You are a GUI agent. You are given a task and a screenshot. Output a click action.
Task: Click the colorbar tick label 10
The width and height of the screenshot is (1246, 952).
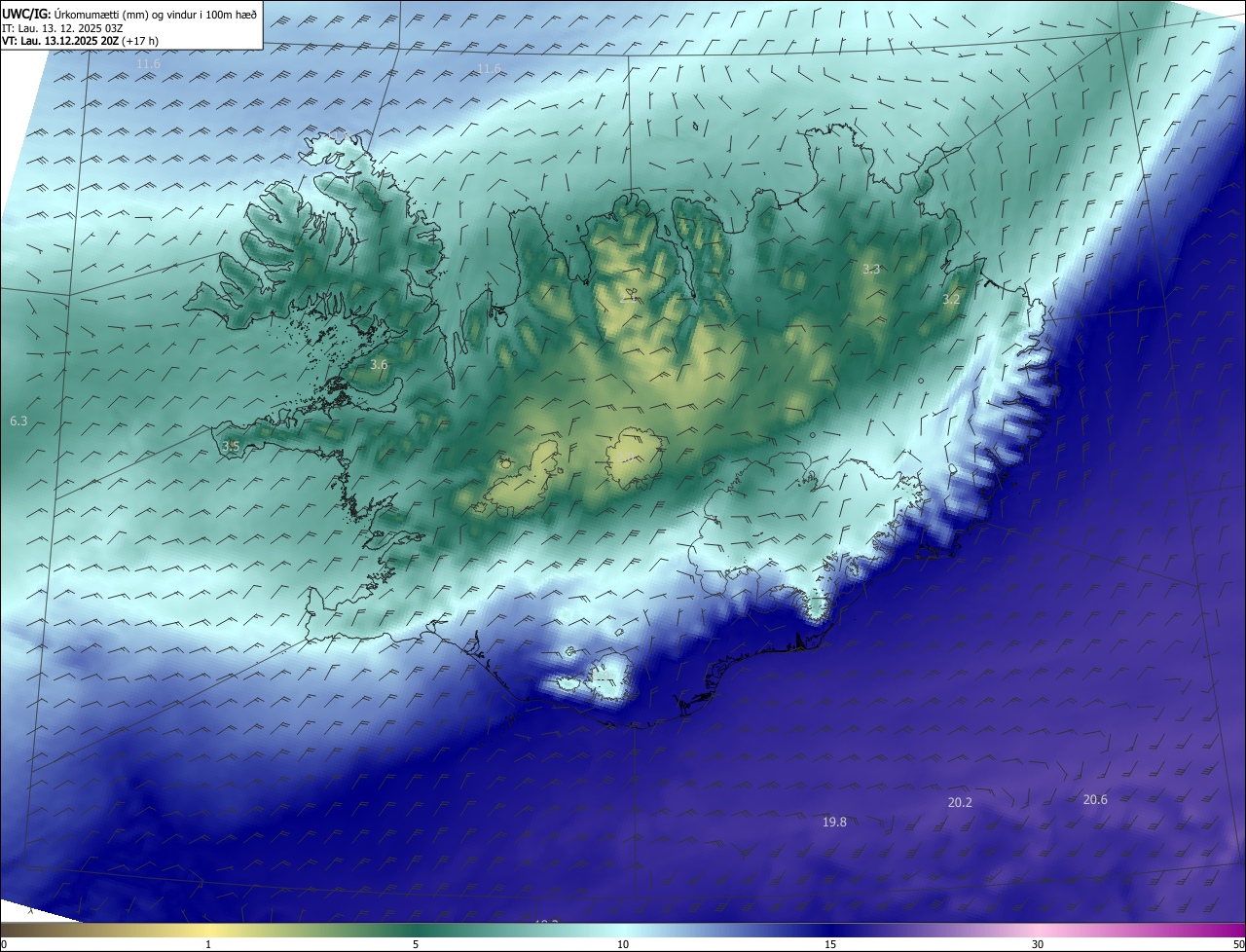pyautogui.click(x=623, y=944)
